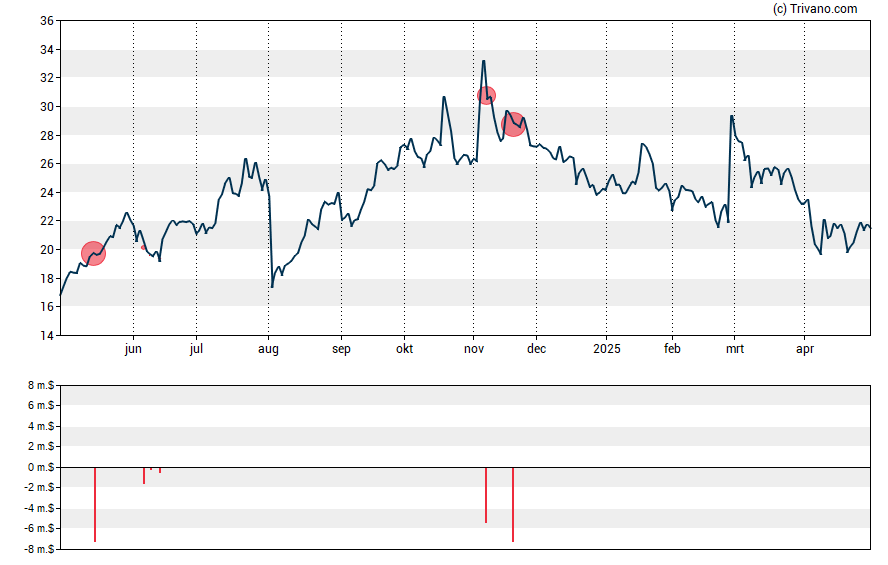Image resolution: width=888 pixels, height=565 pixels.
Task: Click the '18' price axis label
Action: tap(47, 279)
